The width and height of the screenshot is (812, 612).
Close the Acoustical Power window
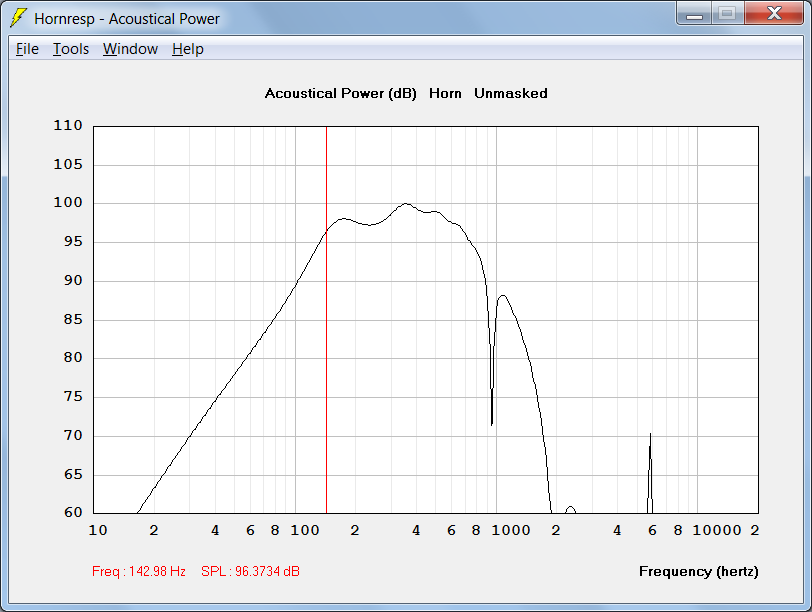coord(774,13)
